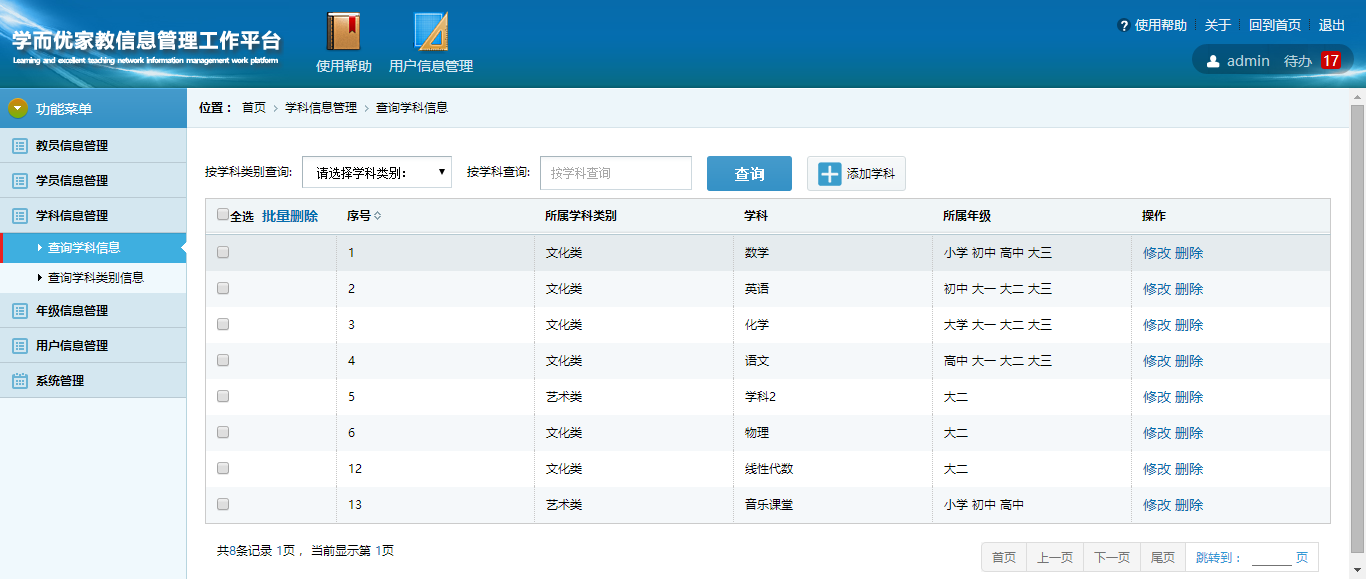Click the 按学科查询 search input field
Screen dimensions: 1366x579
[x=616, y=173]
